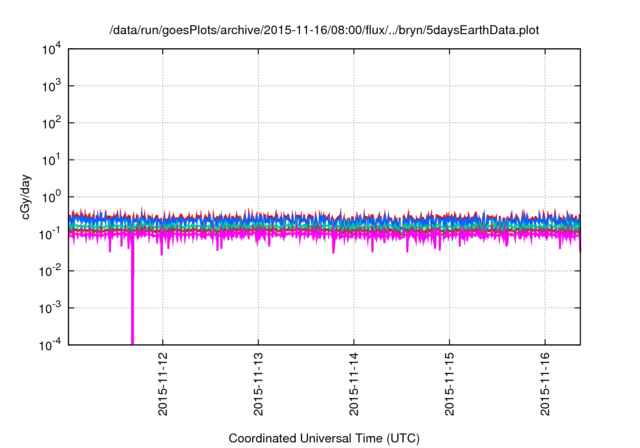The width and height of the screenshot is (640, 448).
Task: Select the cGy/day y-axis label
Action: coord(26,197)
